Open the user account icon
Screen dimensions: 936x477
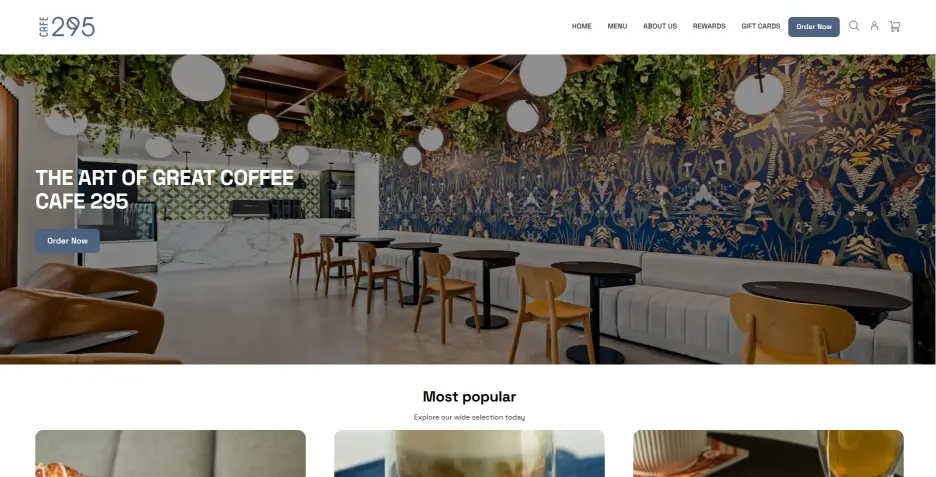[874, 26]
